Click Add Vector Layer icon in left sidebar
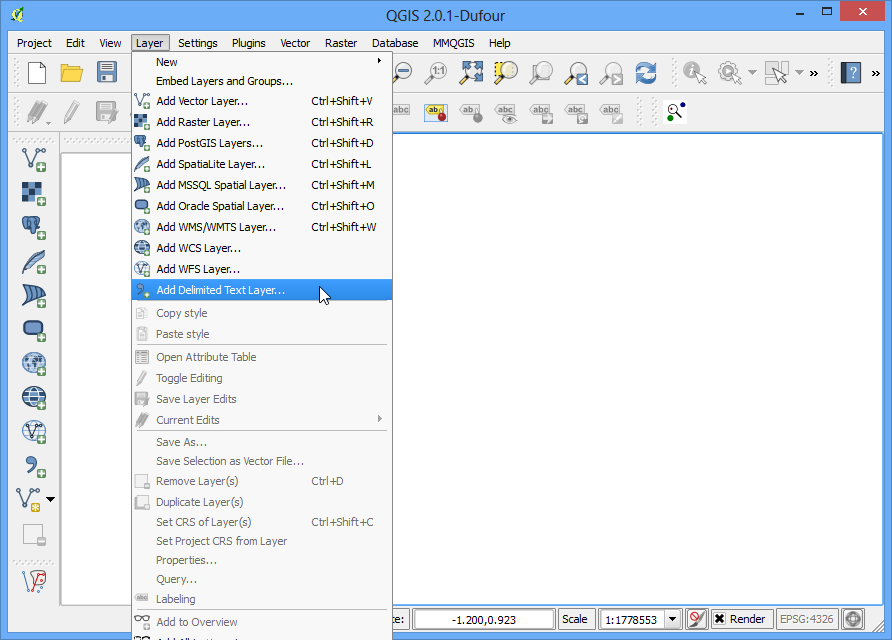 tap(34, 159)
